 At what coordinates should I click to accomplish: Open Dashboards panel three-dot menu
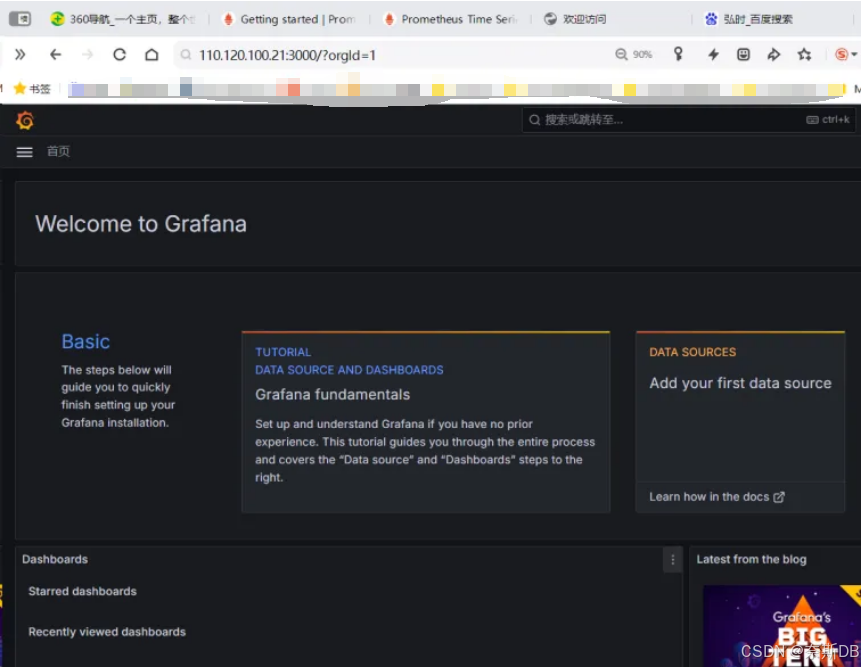[x=673, y=560]
